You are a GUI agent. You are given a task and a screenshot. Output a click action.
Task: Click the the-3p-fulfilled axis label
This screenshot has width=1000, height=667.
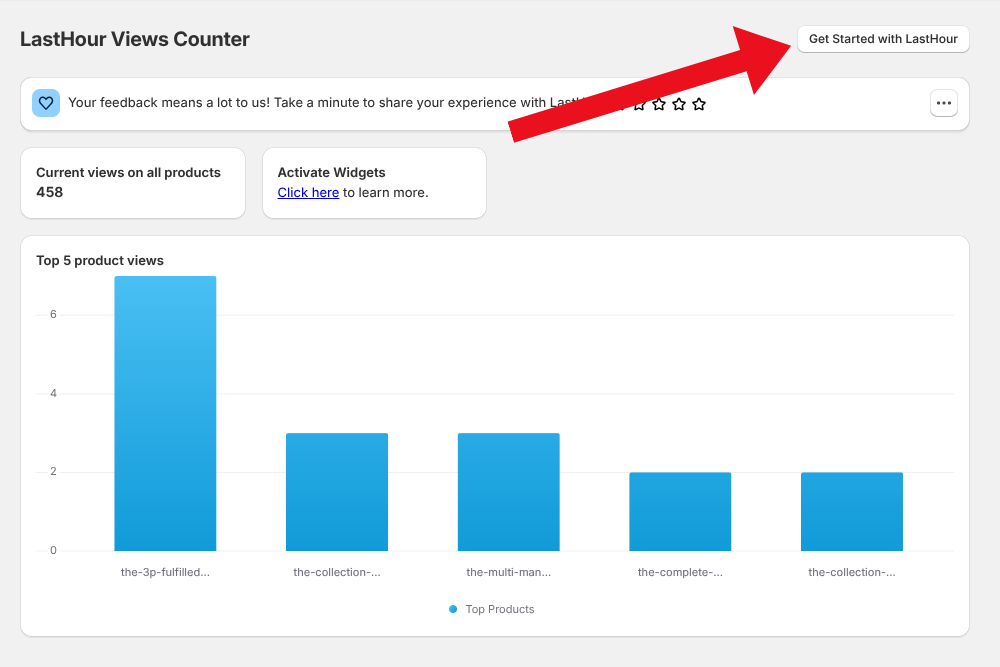tap(165, 572)
